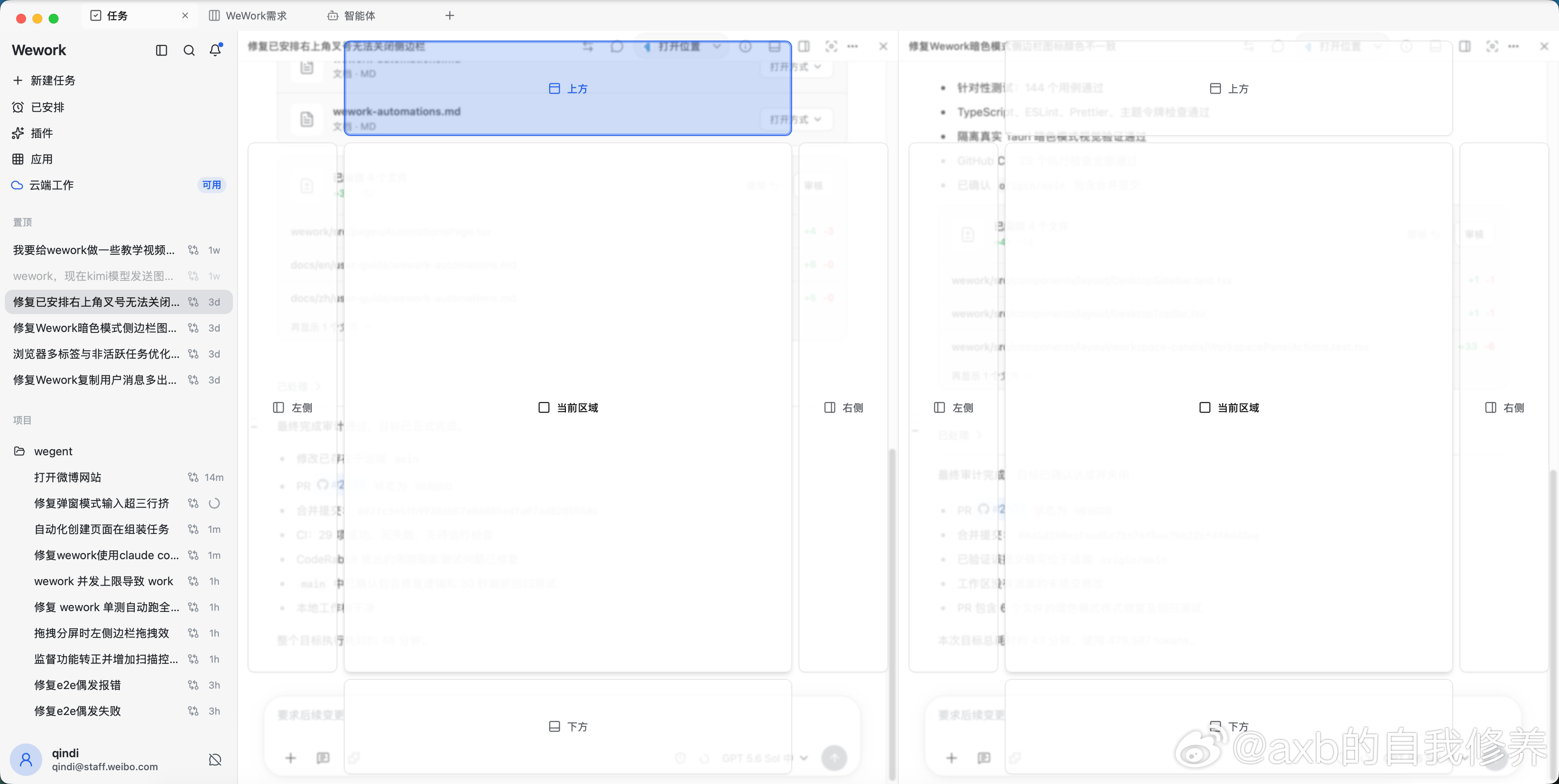1559x784 pixels.
Task: Switch to the WeWork需求 tab
Action: 248,16
